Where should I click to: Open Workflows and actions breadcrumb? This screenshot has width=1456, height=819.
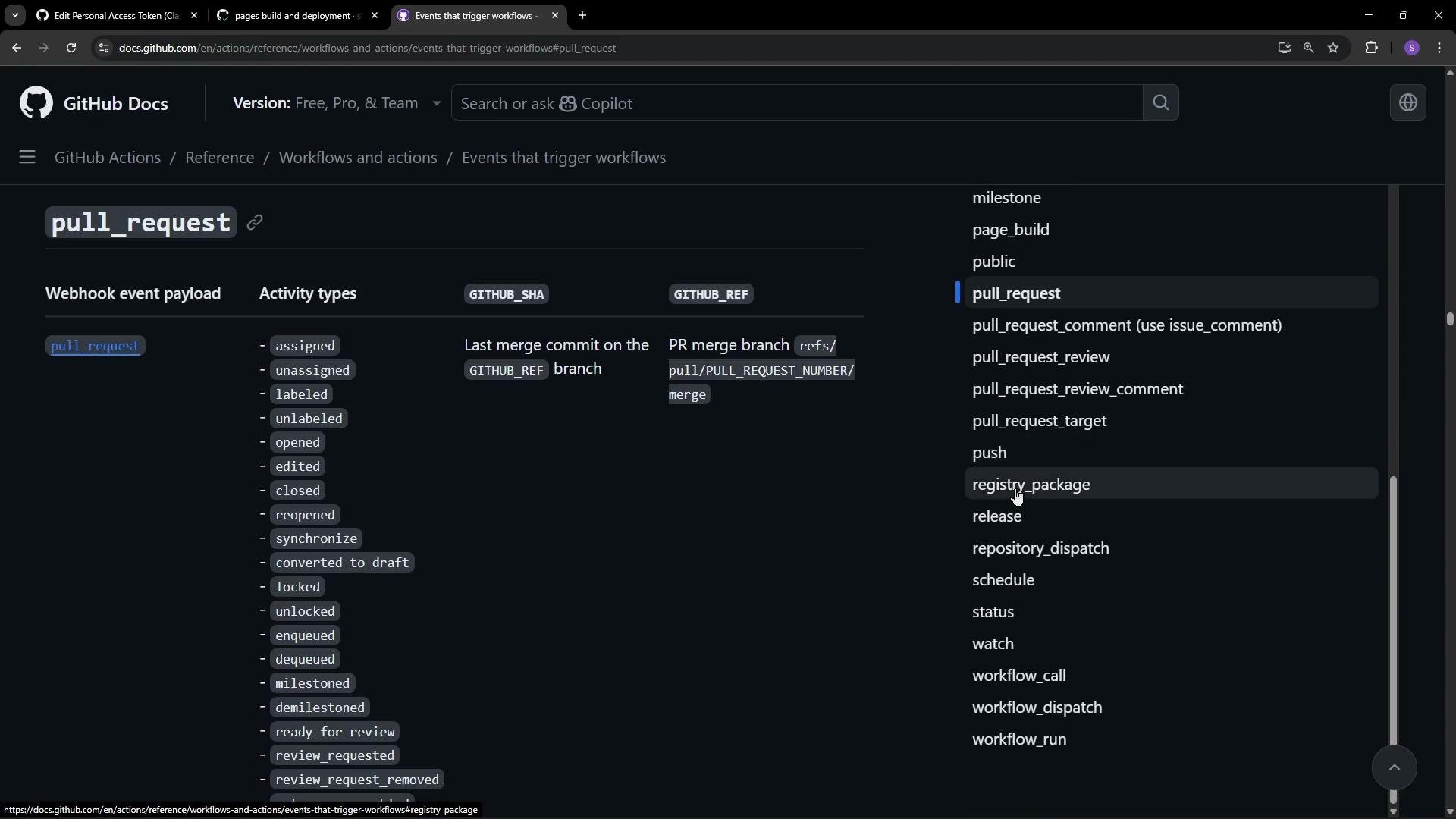358,158
